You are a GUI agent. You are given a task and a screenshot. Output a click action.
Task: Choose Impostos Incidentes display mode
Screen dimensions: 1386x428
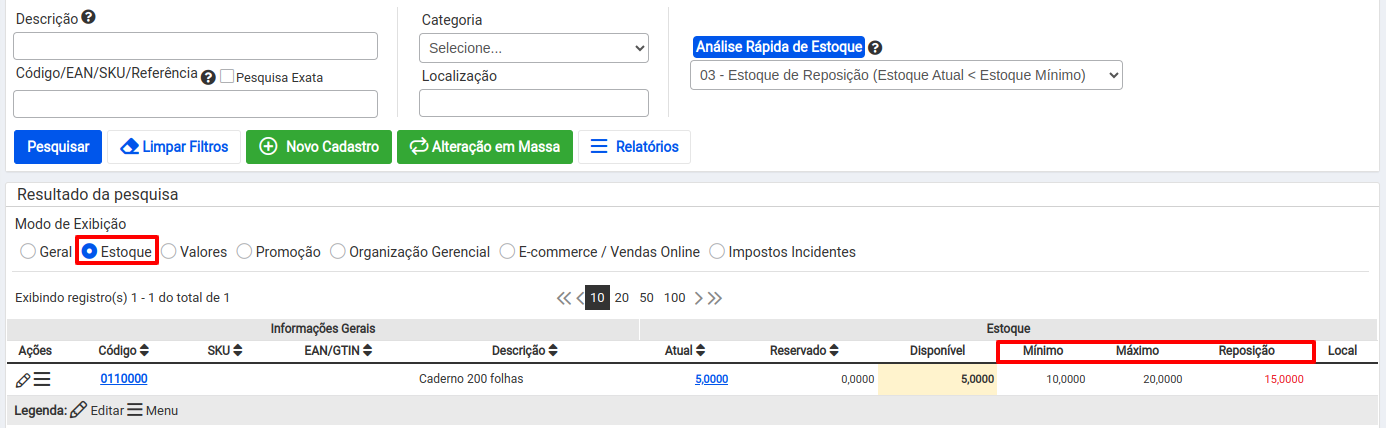717,252
